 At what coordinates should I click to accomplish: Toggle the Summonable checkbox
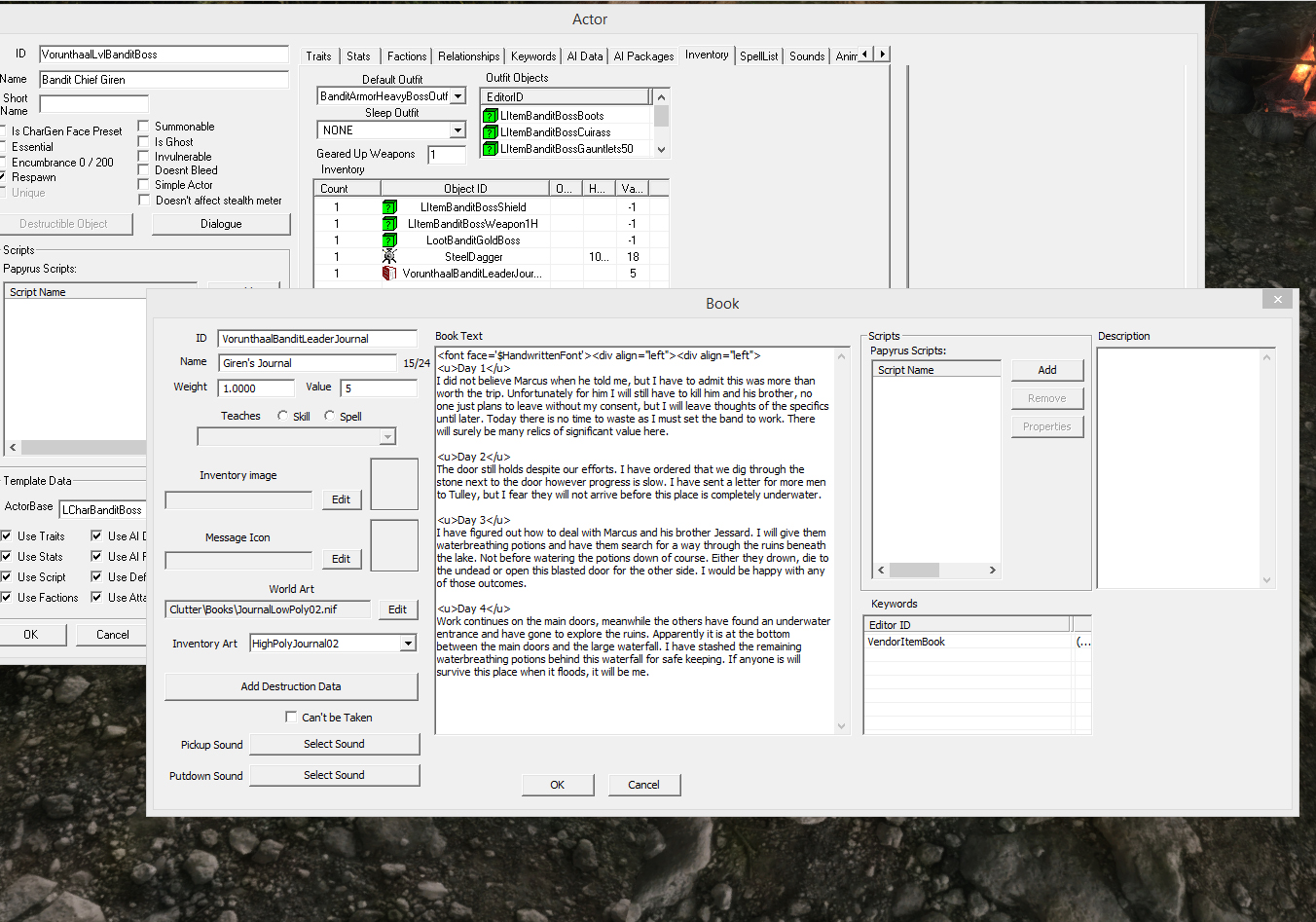point(143,127)
